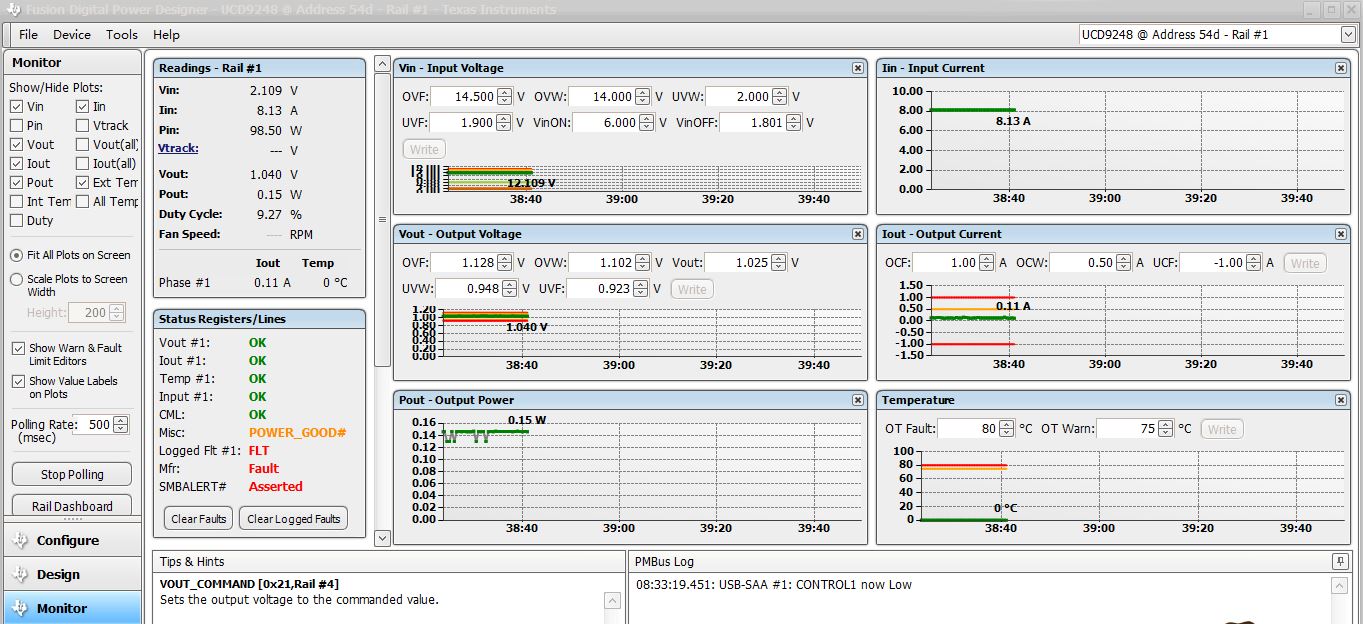Screen dimensions: 1363x624
Task: Adjust the Vout OVF stepper
Action: (505, 263)
